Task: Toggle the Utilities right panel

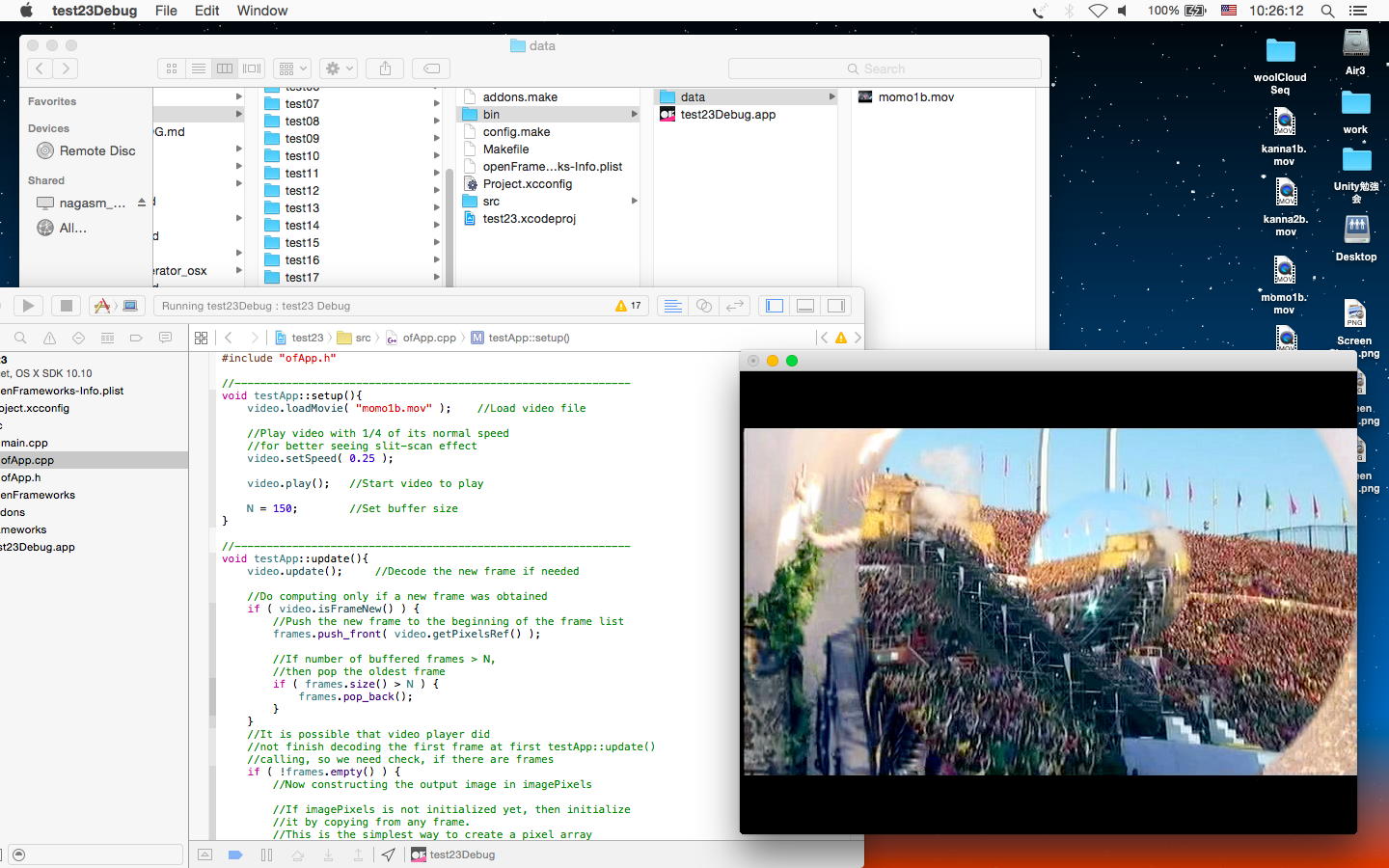Action: [x=836, y=306]
